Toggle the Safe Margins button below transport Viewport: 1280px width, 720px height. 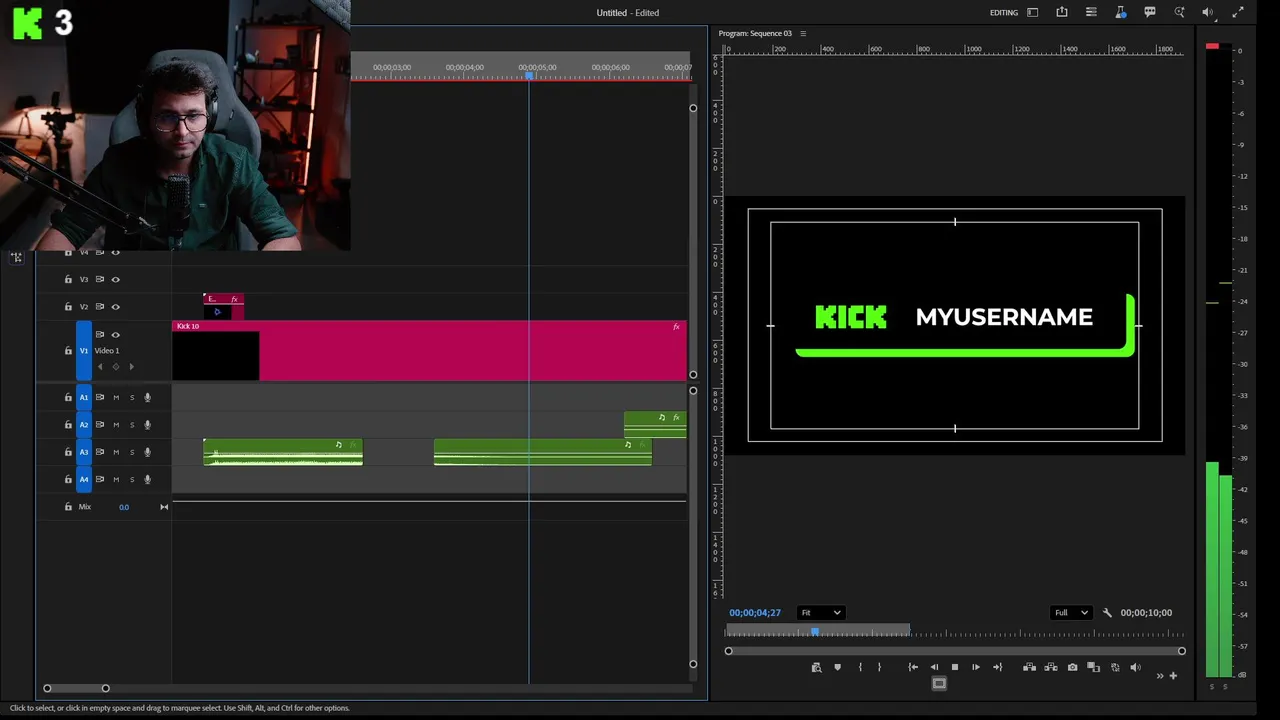(938, 684)
